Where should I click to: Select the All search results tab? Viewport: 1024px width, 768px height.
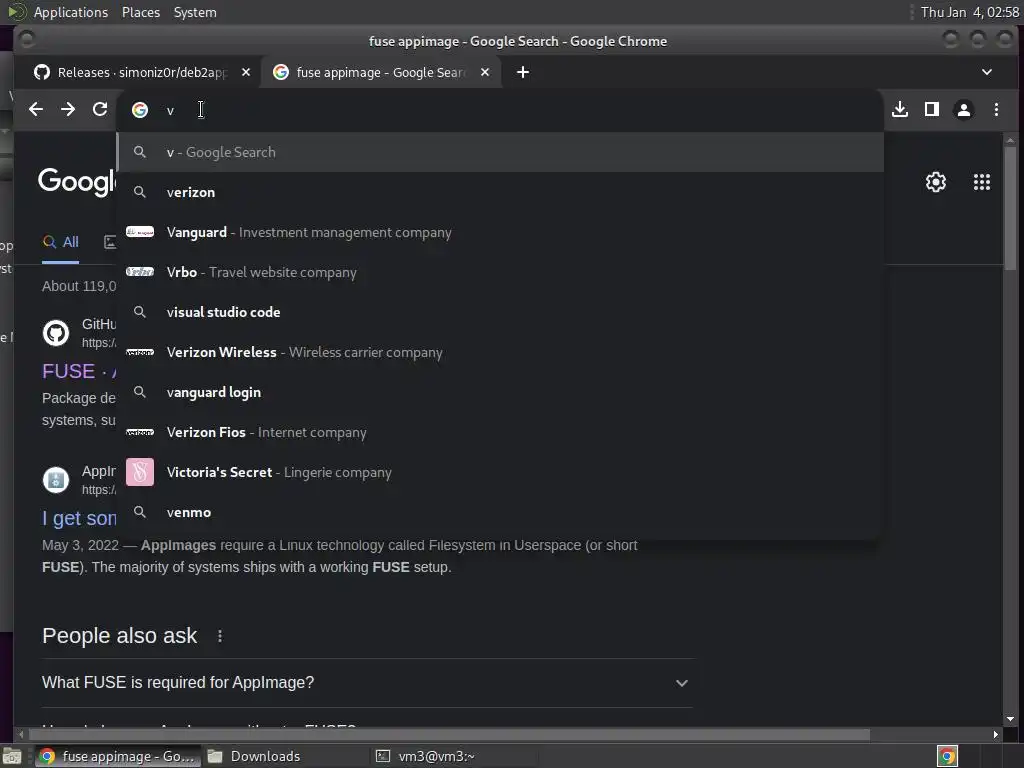click(61, 242)
